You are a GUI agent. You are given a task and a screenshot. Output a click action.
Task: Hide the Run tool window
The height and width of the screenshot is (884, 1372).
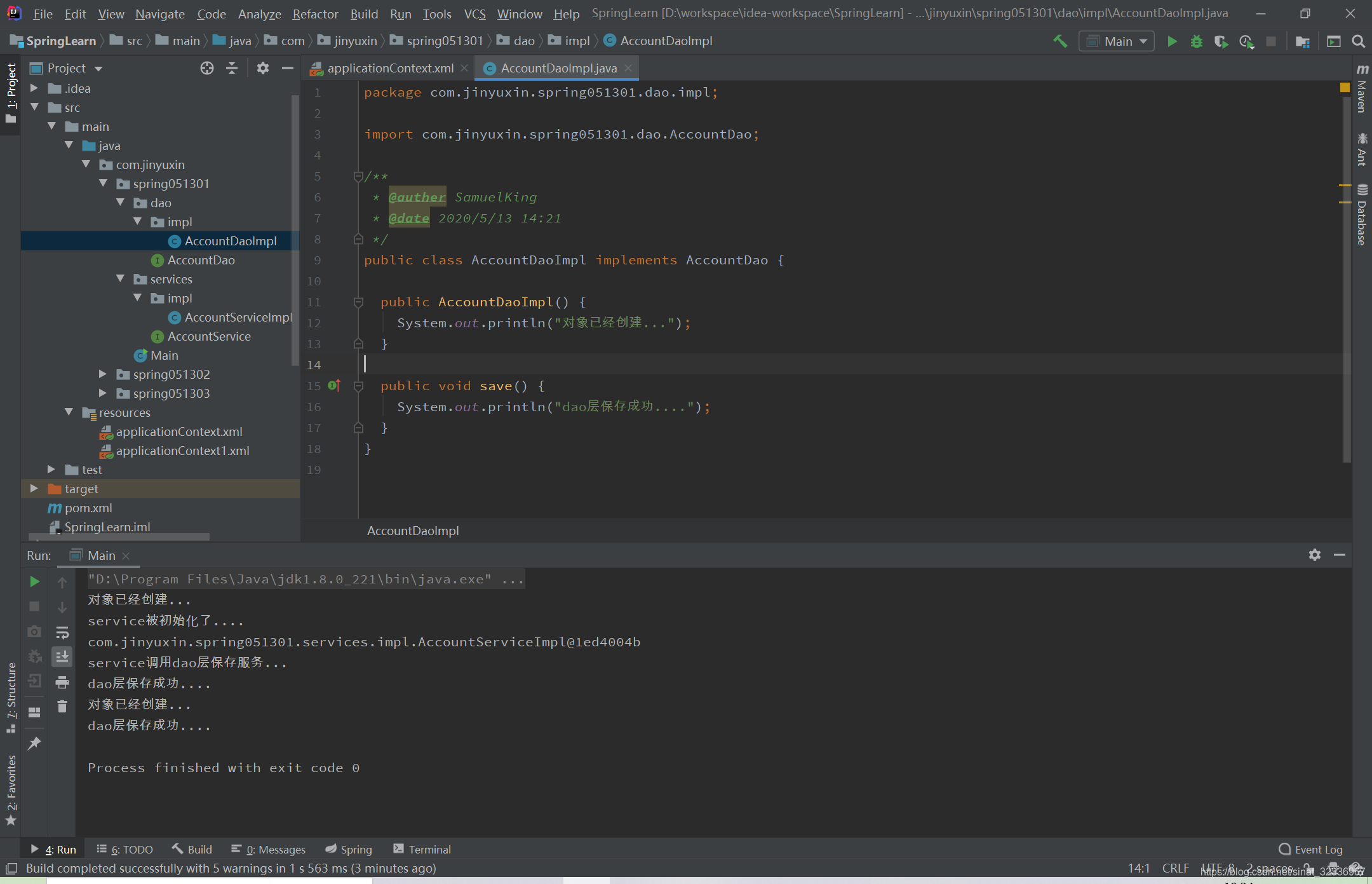click(1340, 555)
